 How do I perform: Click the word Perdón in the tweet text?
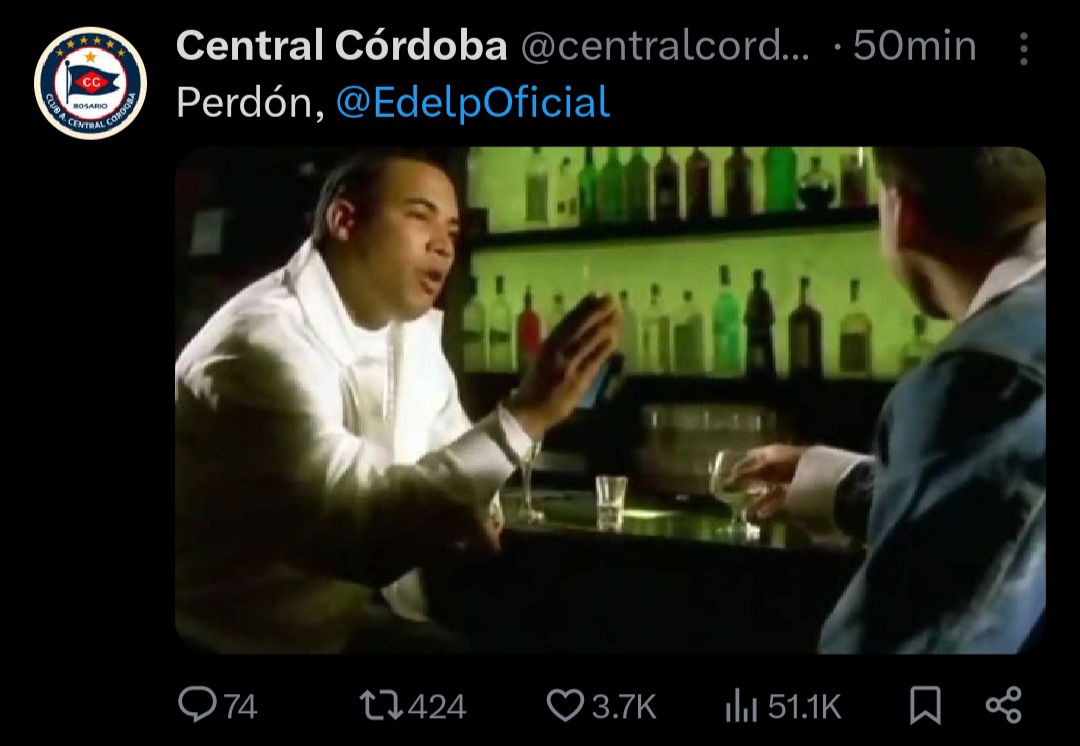click(x=250, y=103)
